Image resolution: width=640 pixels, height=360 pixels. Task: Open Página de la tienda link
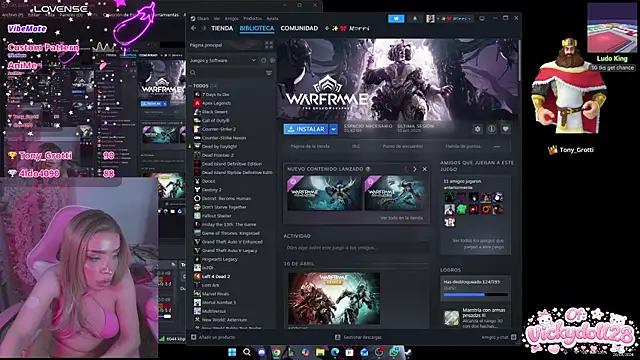[x=310, y=146]
